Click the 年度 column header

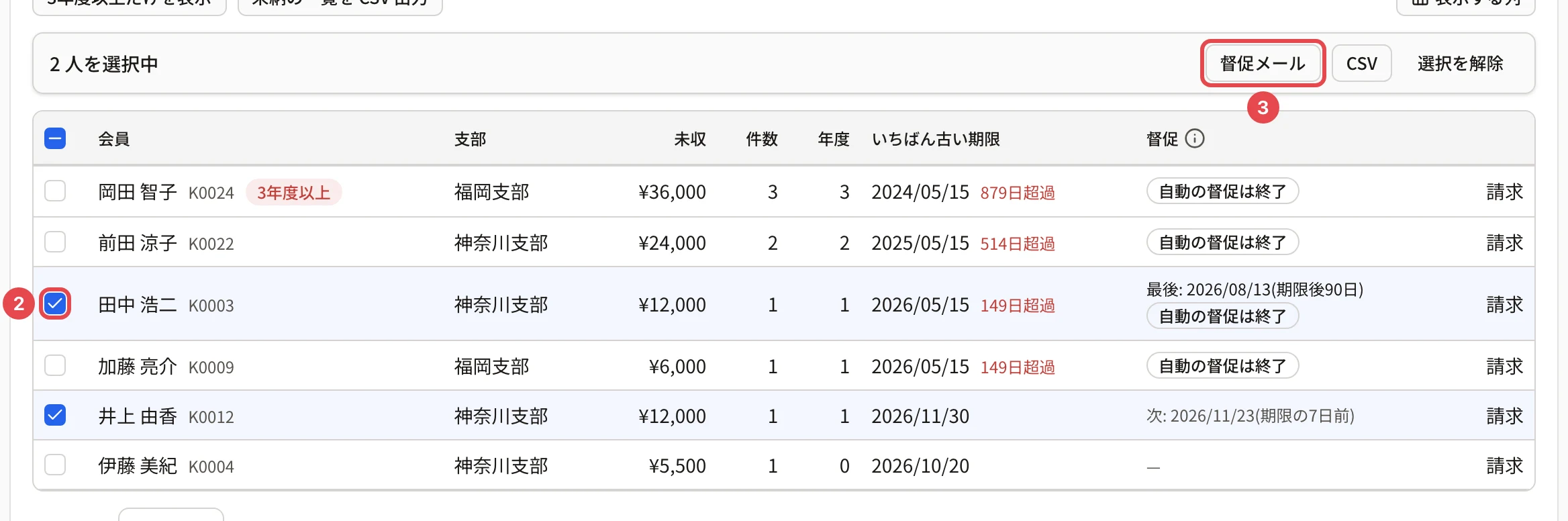(834, 139)
